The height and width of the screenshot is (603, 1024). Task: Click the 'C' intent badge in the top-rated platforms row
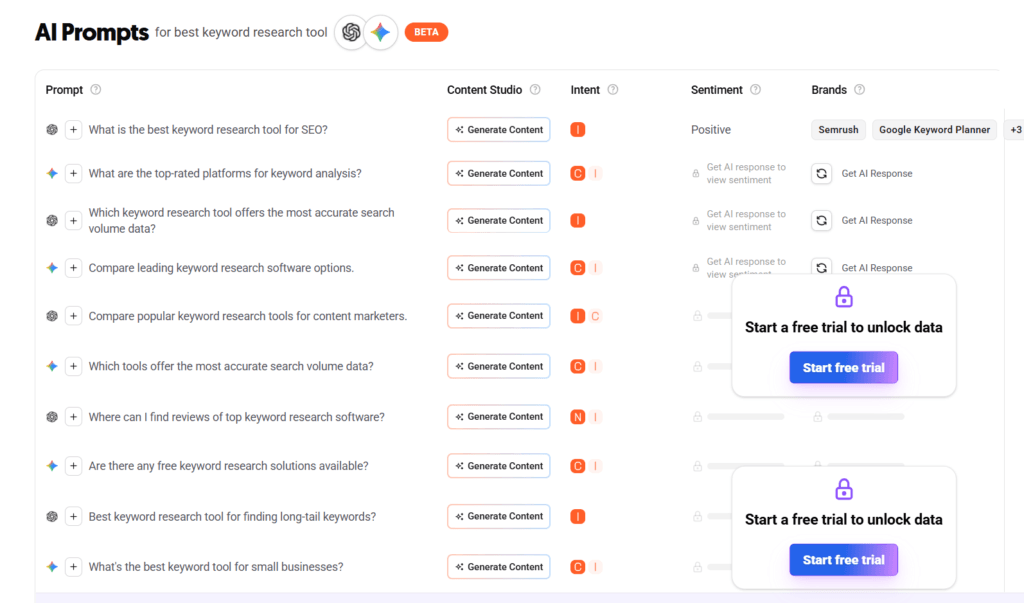[577, 173]
